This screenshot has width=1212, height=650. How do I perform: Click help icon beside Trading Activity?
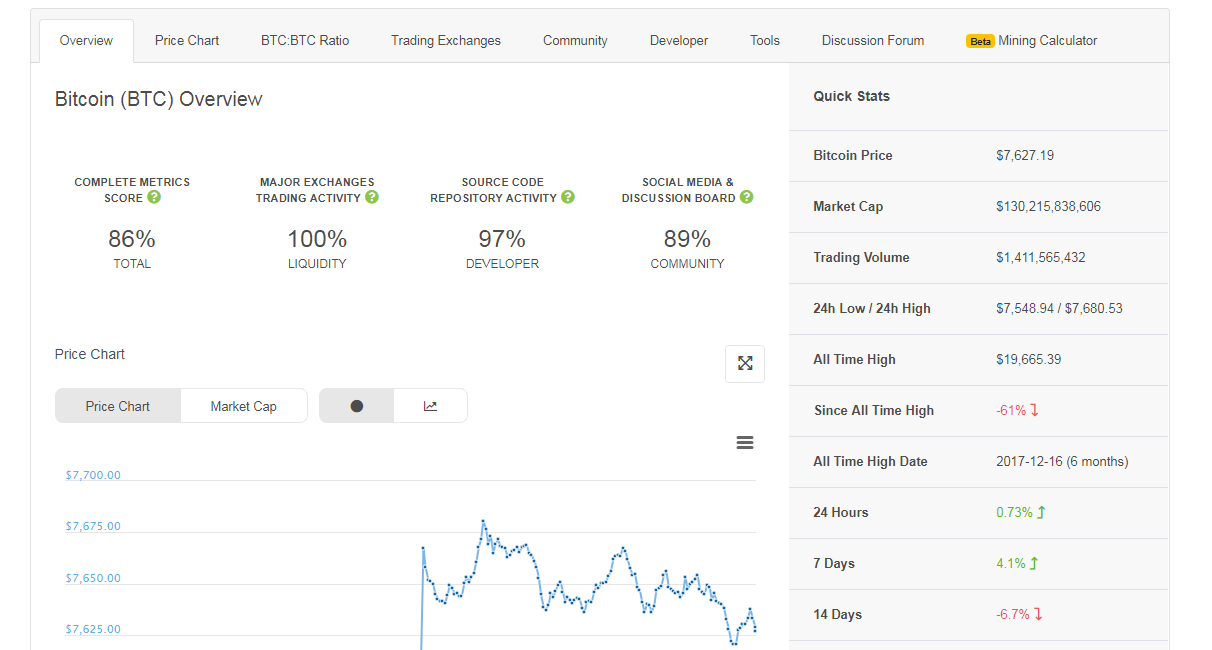[372, 197]
